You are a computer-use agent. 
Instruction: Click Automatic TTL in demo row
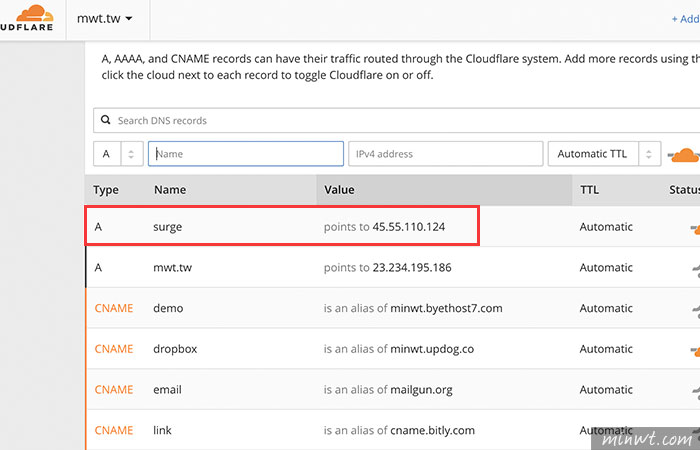(x=606, y=308)
